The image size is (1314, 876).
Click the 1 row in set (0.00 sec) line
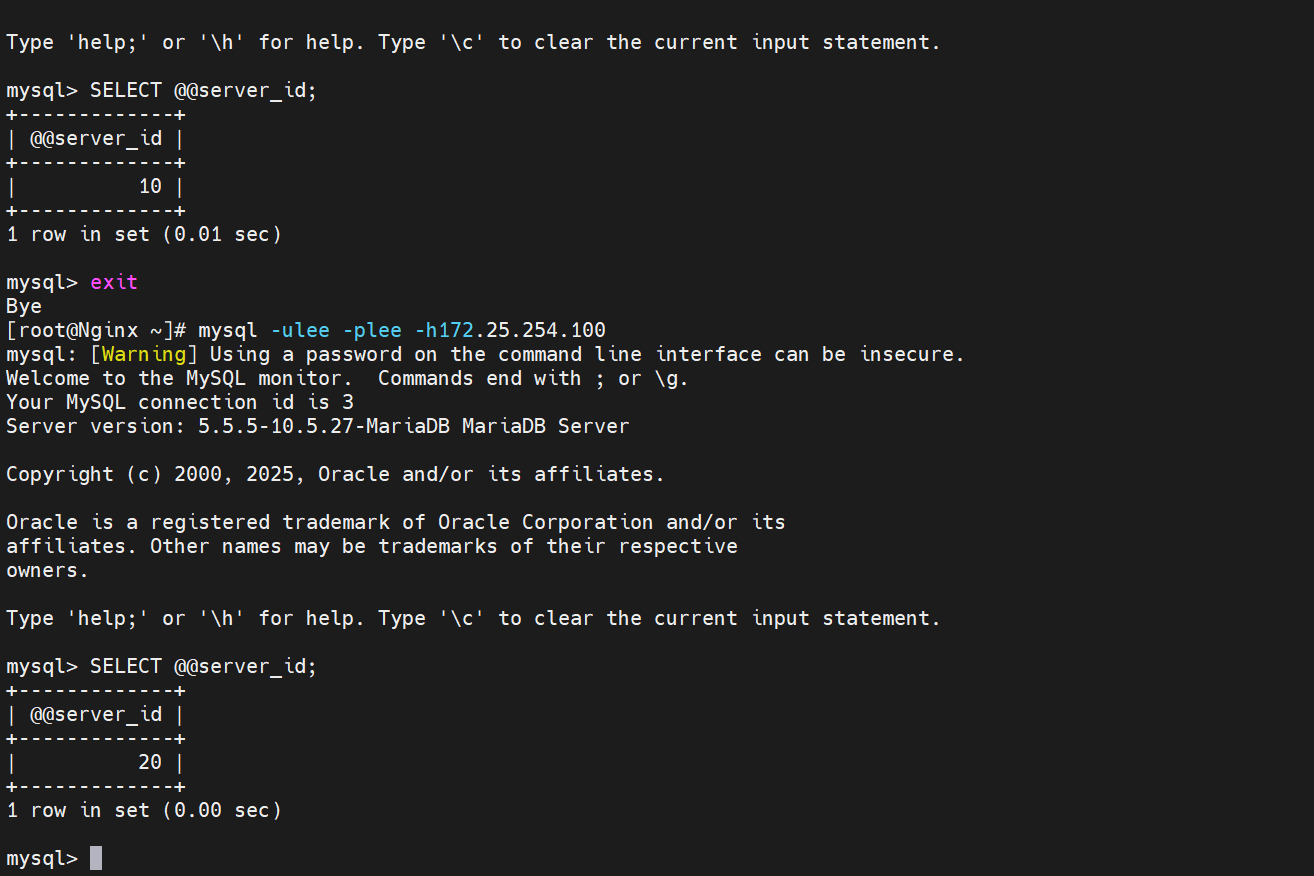click(x=144, y=811)
